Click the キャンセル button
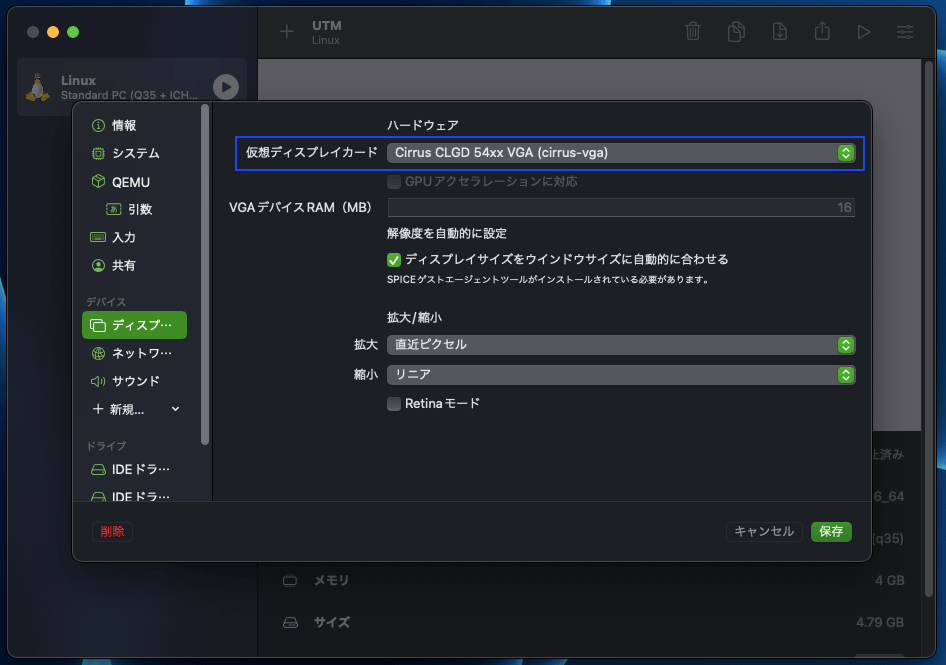This screenshot has width=946, height=665. click(x=764, y=532)
